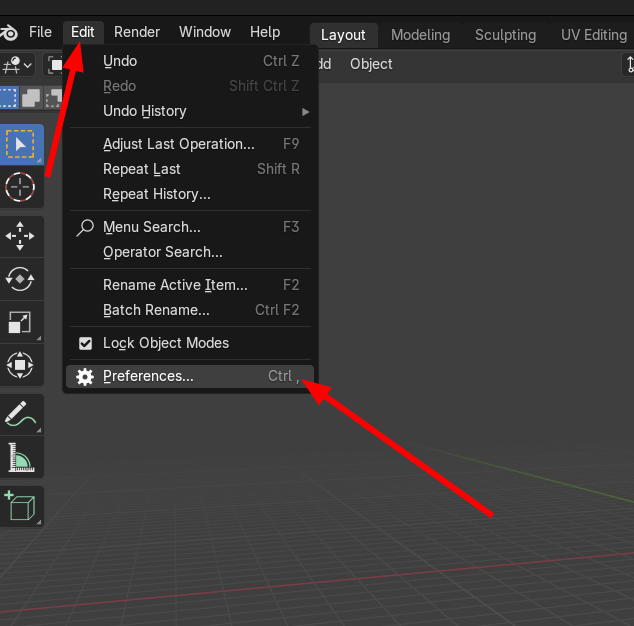Select the Select Box tool
The image size is (634, 626).
[x=21, y=144]
